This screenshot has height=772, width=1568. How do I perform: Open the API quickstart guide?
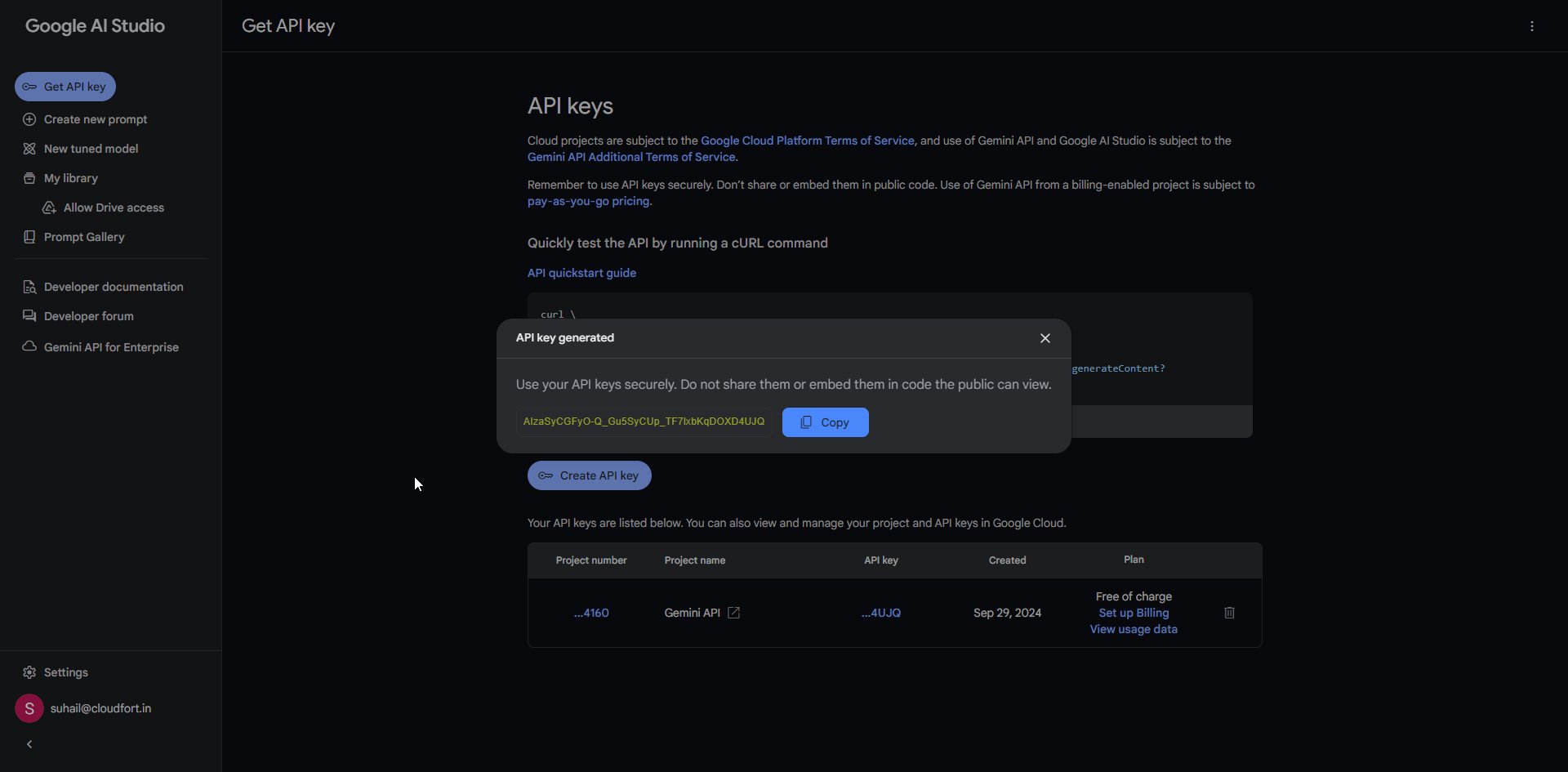(581, 273)
